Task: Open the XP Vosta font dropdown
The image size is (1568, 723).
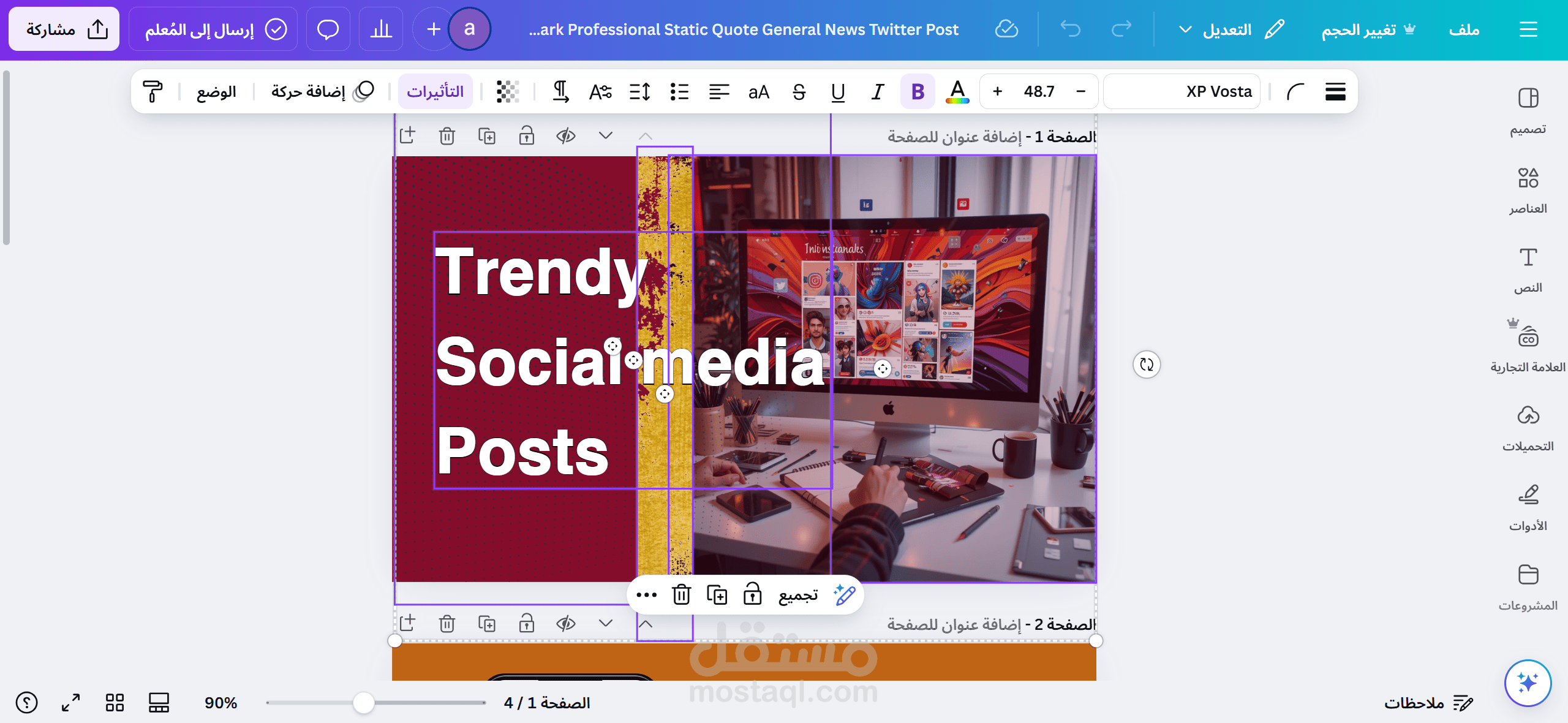Action: click(x=1182, y=91)
